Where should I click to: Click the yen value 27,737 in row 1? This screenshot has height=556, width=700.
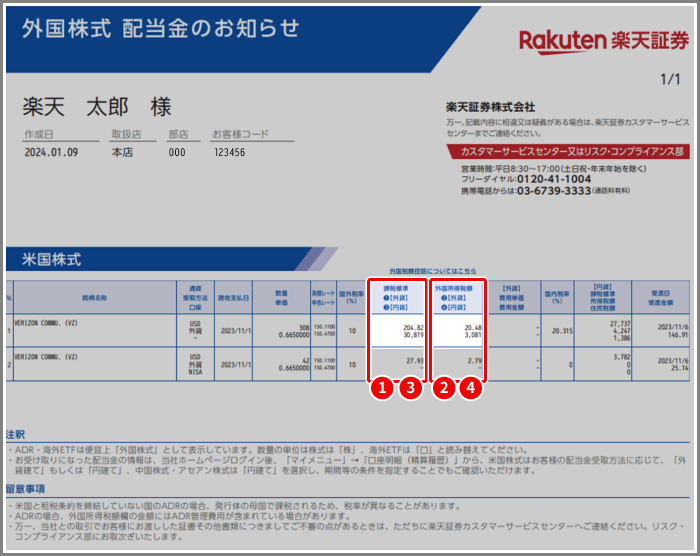tap(620, 324)
